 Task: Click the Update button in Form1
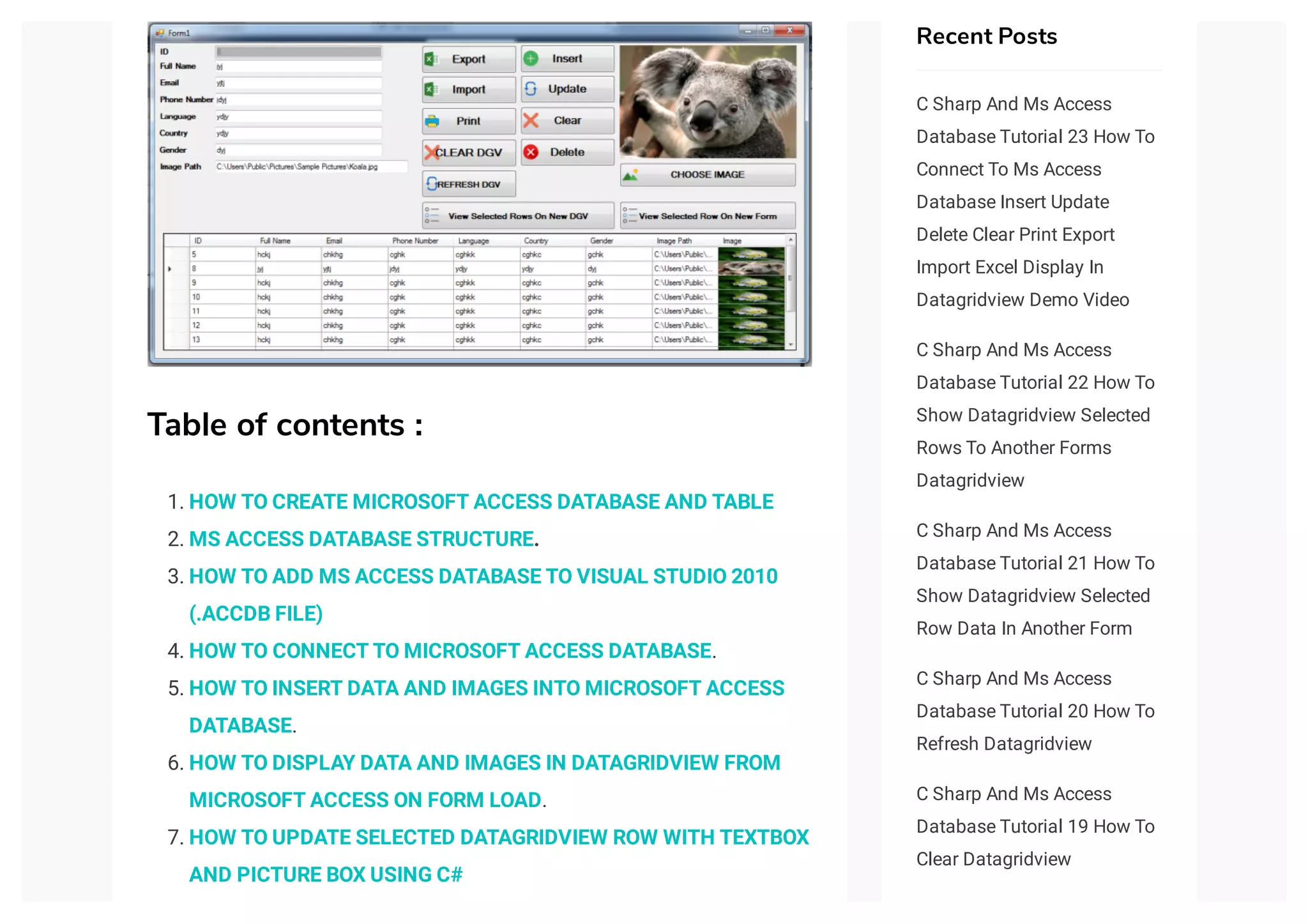pyautogui.click(x=567, y=89)
